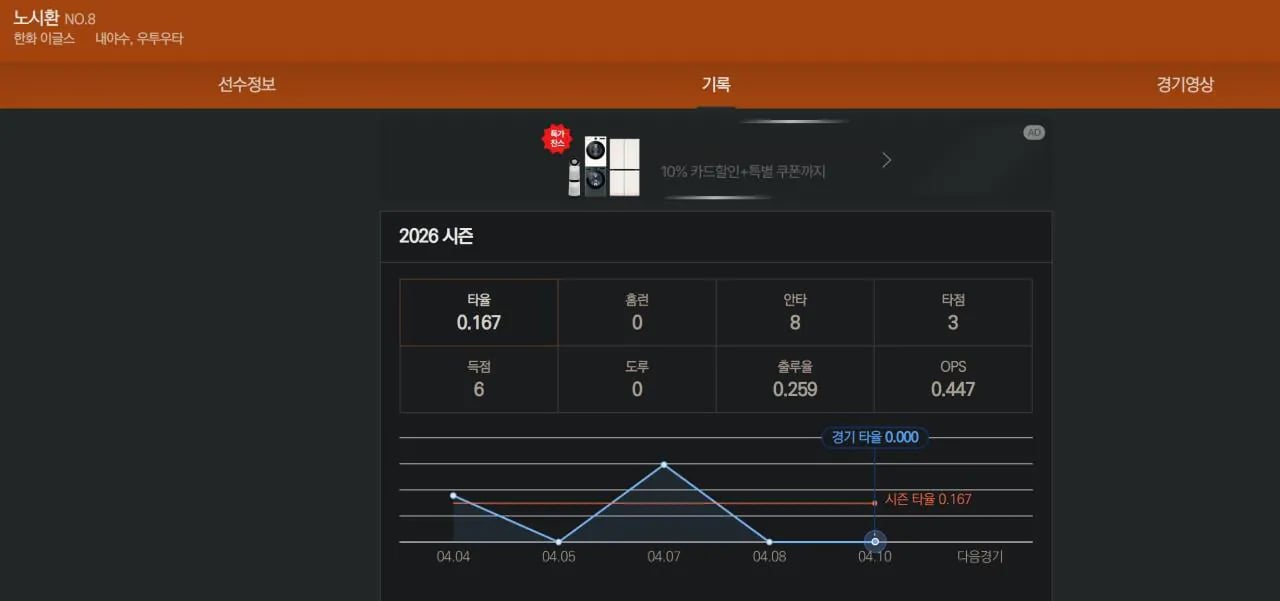Select the 04.07 peak point on the chart
Viewport: 1280px width, 601px height.
click(663, 464)
